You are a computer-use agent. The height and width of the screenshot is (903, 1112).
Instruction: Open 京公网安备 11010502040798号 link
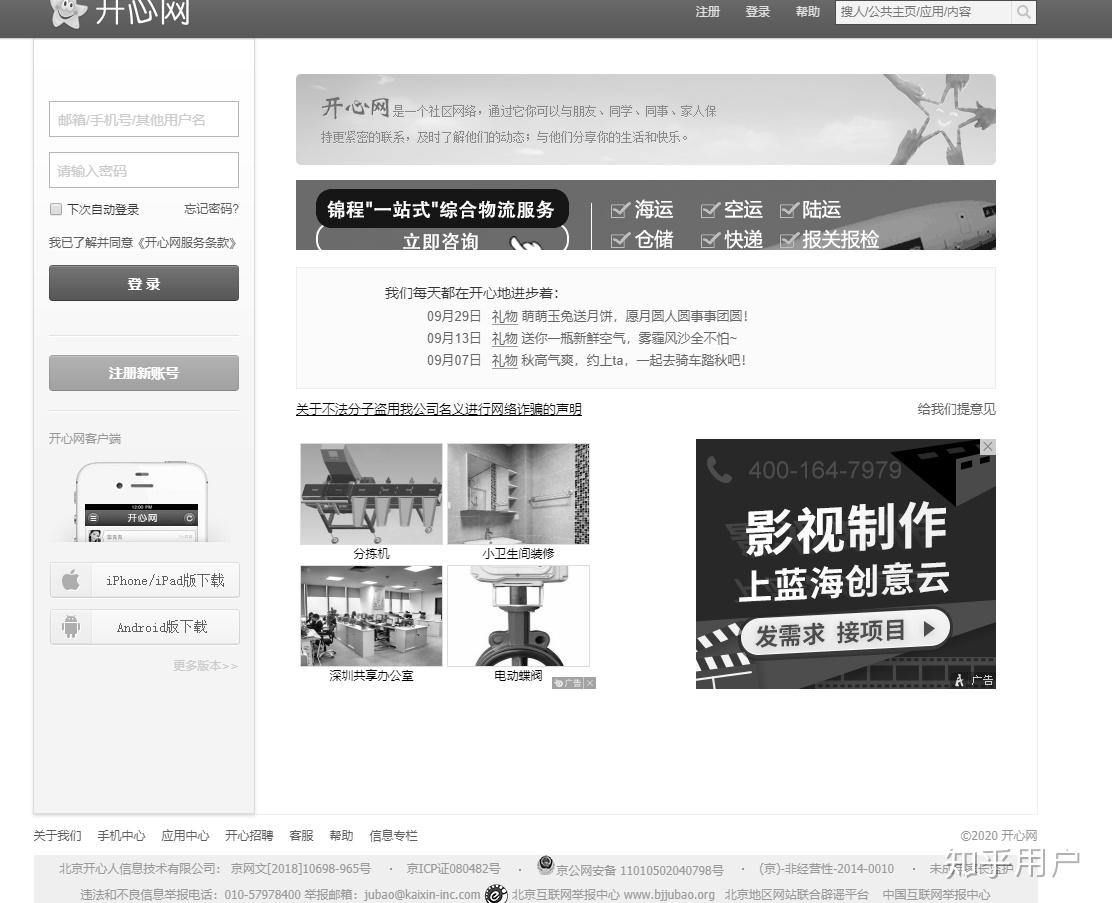640,870
